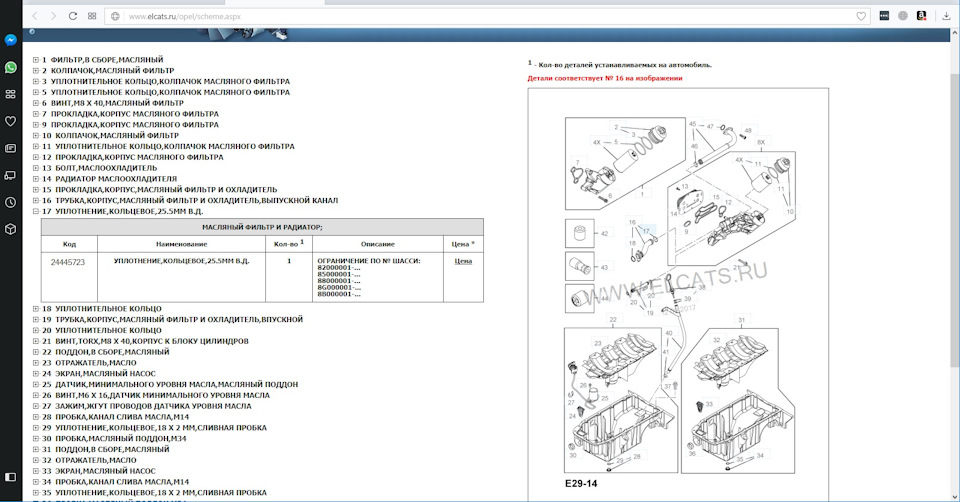Image resolution: width=960 pixels, height=502 pixels.
Task: Click highlighted number 17 in diagram
Action: (646, 231)
